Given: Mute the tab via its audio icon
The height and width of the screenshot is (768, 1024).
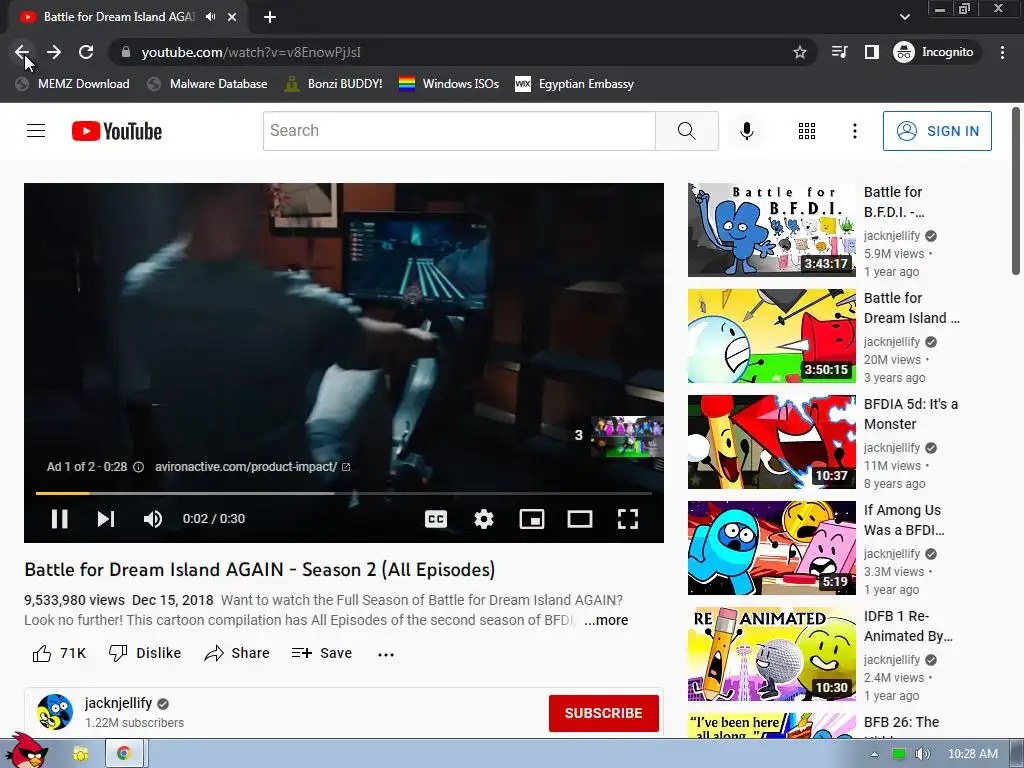Looking at the screenshot, I should [210, 17].
